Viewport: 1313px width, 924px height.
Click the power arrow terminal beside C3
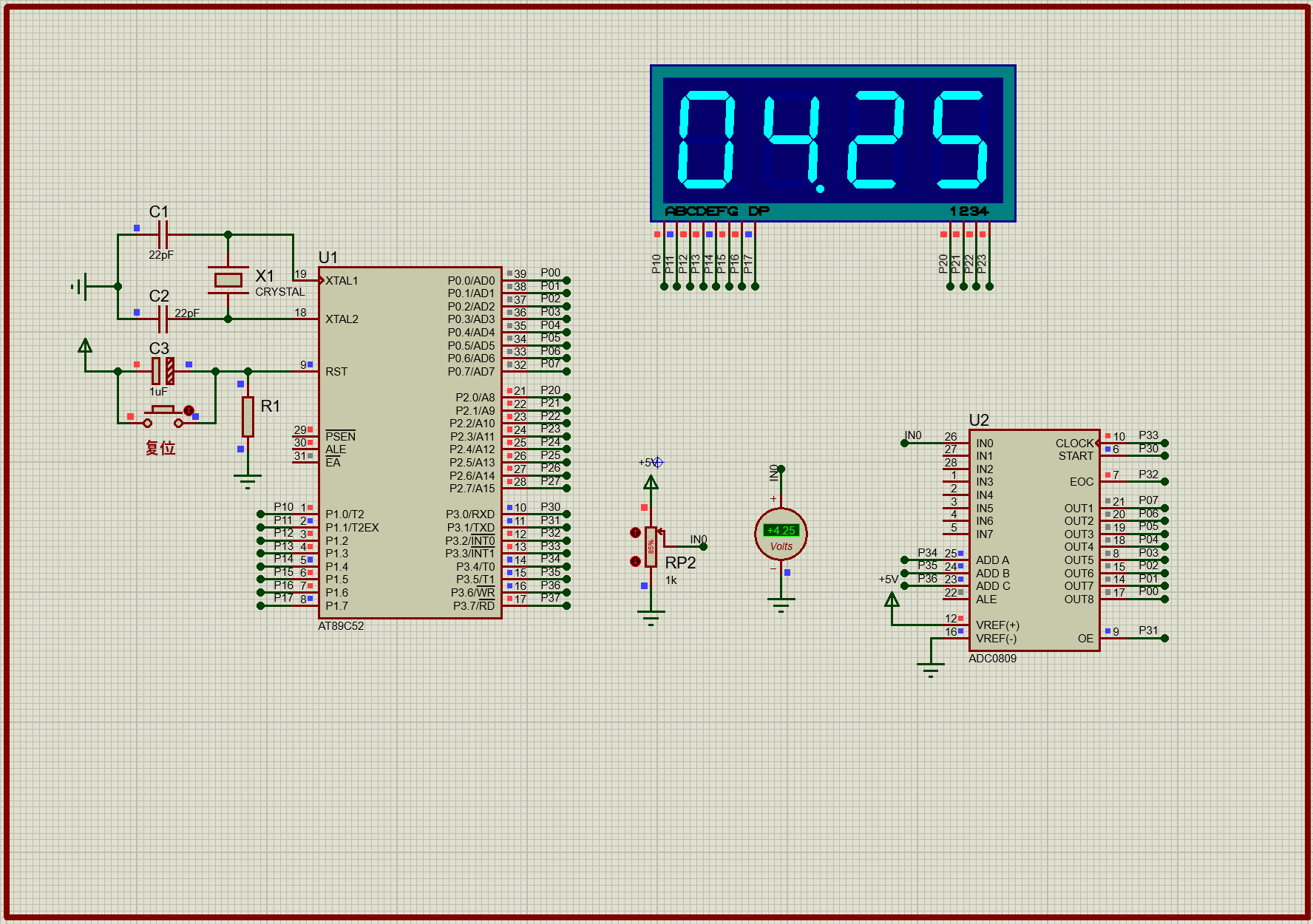pyautogui.click(x=85, y=346)
